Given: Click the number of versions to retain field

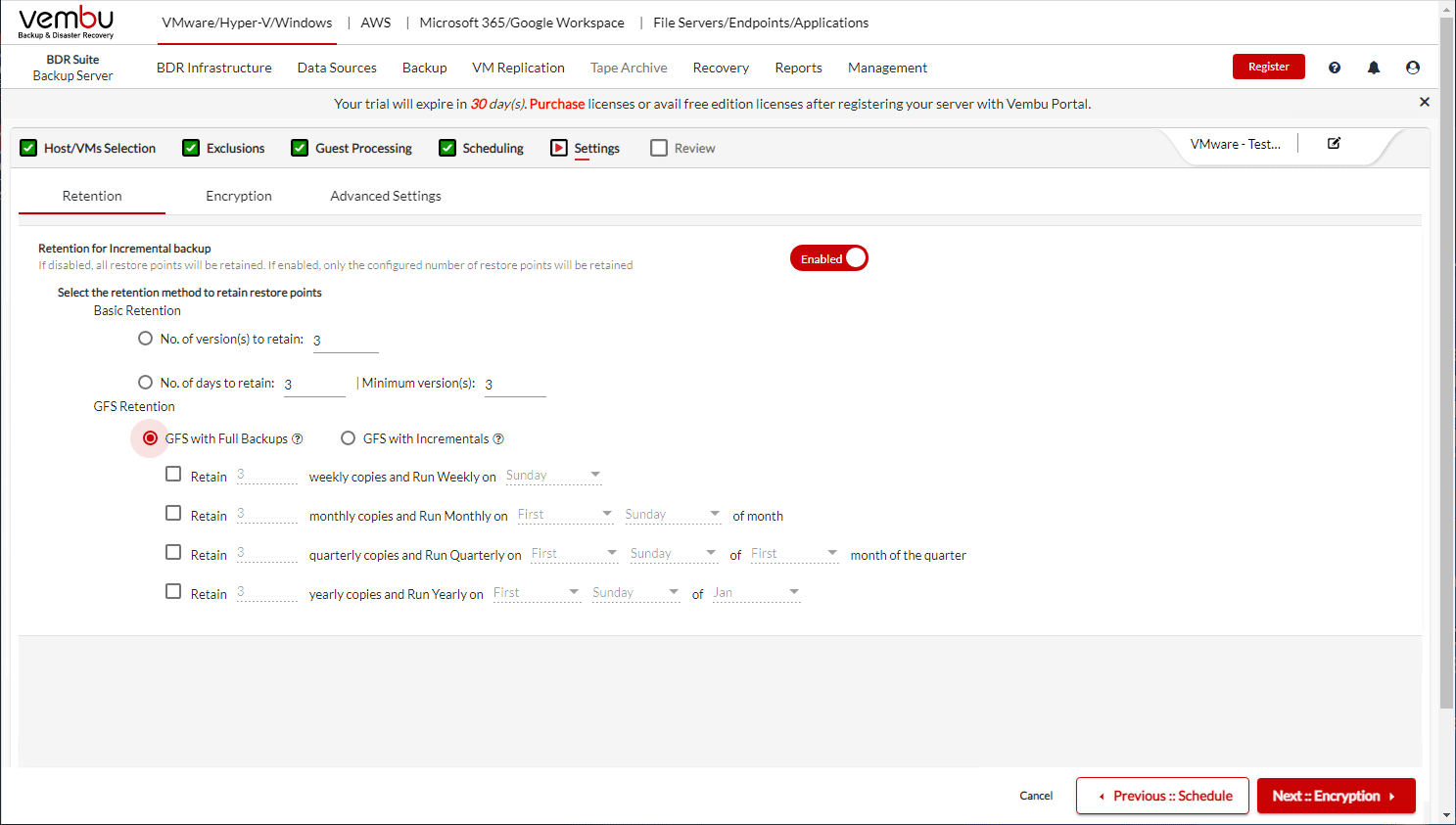Looking at the screenshot, I should (x=346, y=341).
